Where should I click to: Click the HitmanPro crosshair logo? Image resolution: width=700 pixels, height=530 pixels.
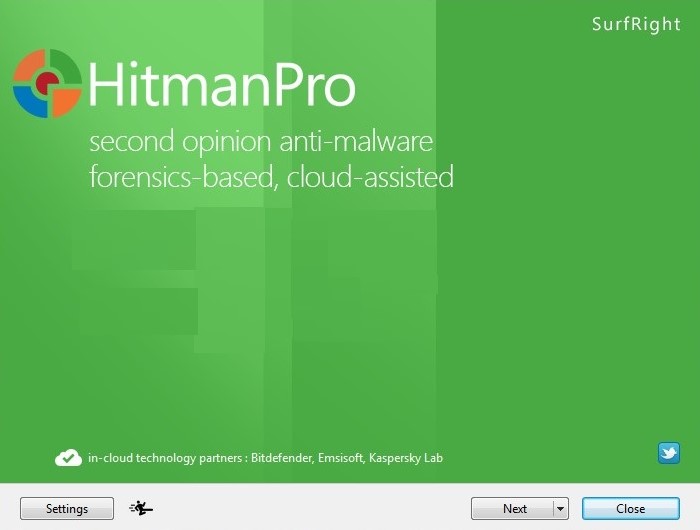coord(47,83)
